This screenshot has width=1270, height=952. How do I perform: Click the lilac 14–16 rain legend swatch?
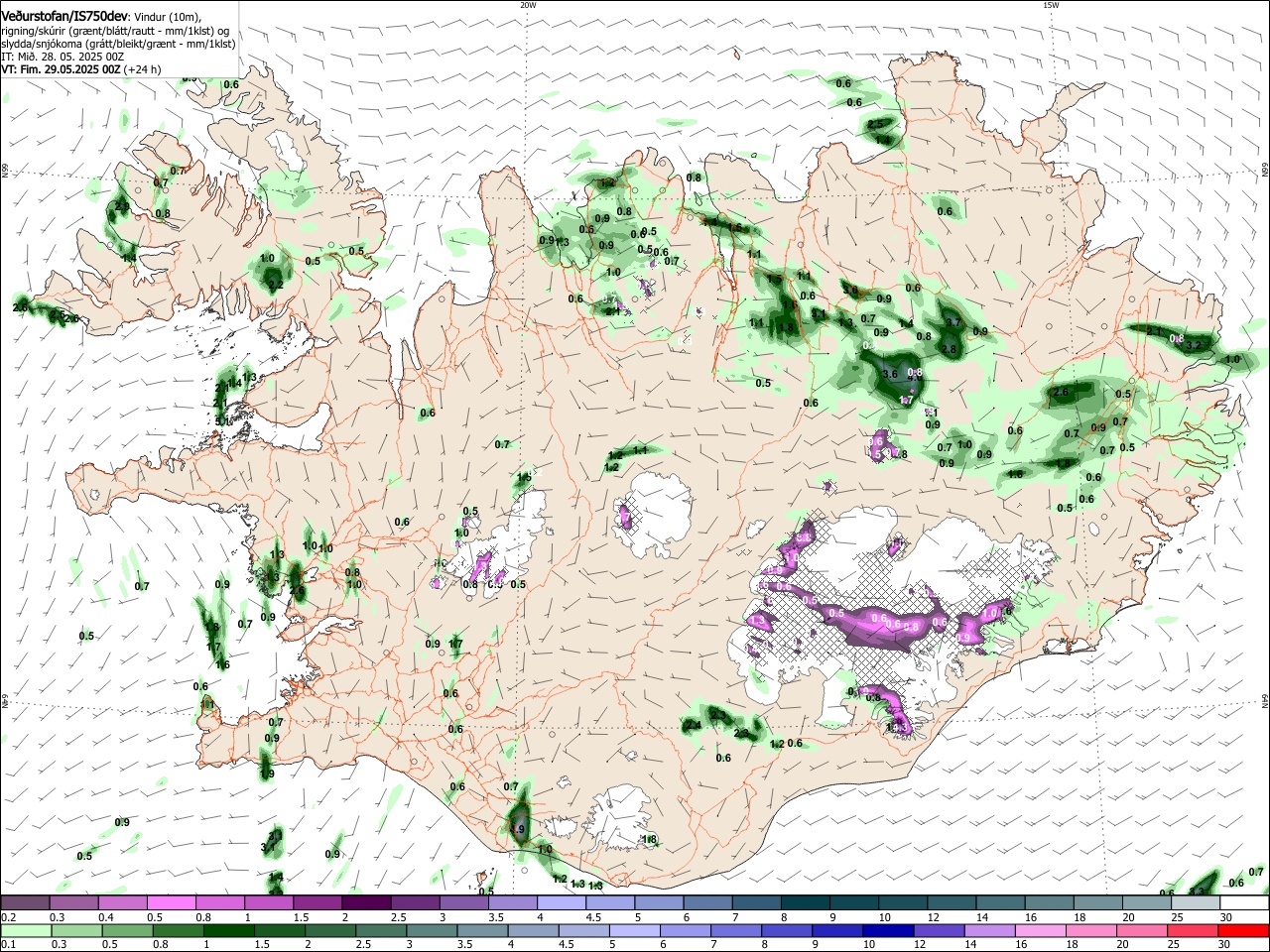pyautogui.click(x=989, y=931)
